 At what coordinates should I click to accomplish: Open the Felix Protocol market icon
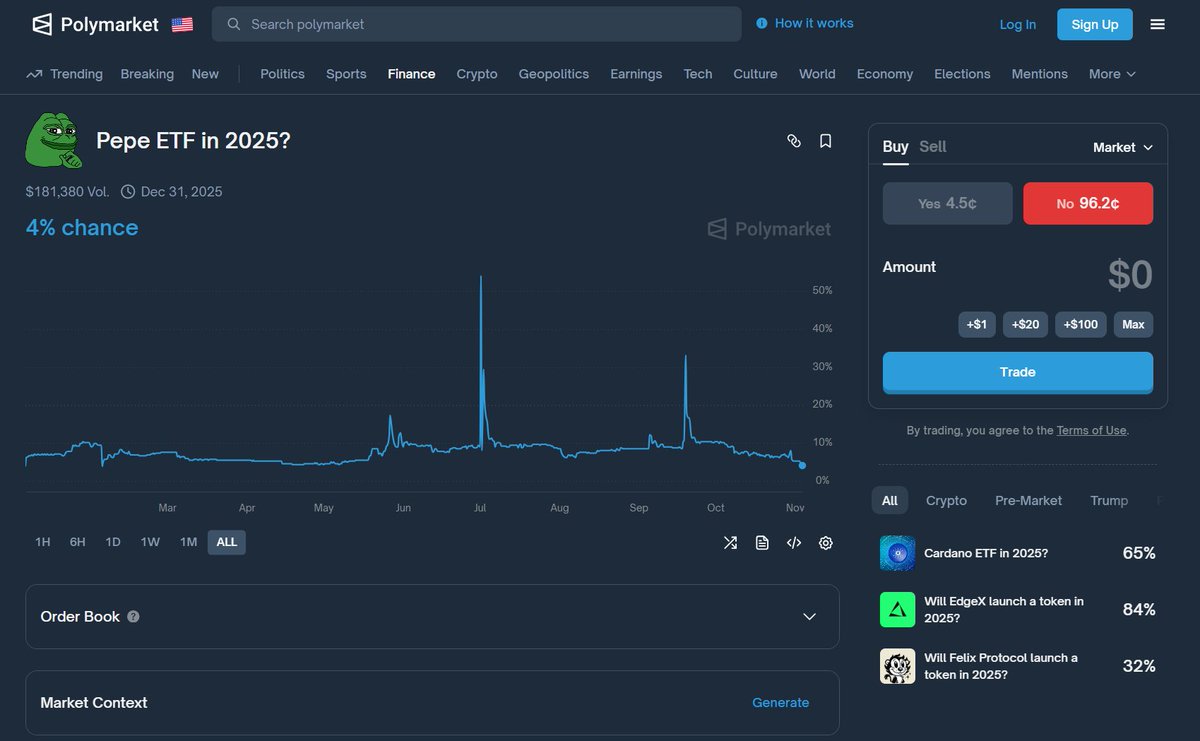(897, 666)
